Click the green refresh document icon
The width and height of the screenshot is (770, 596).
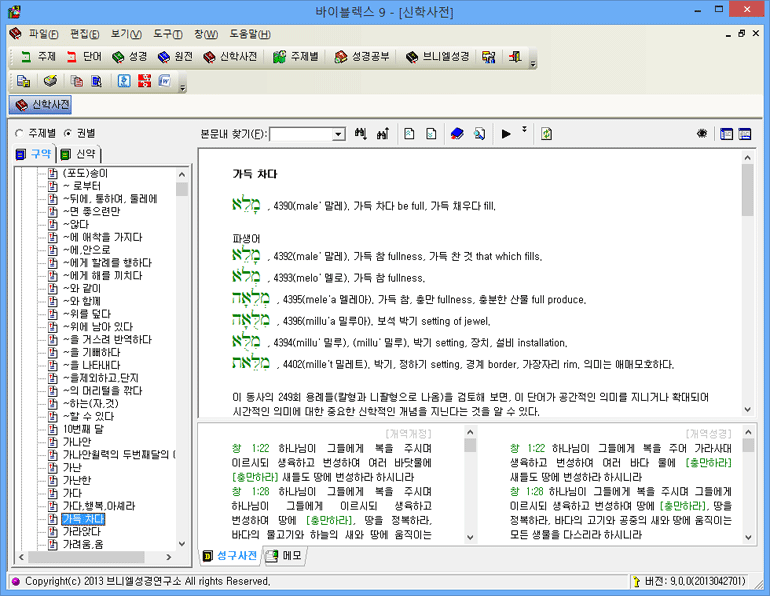[x=546, y=134]
